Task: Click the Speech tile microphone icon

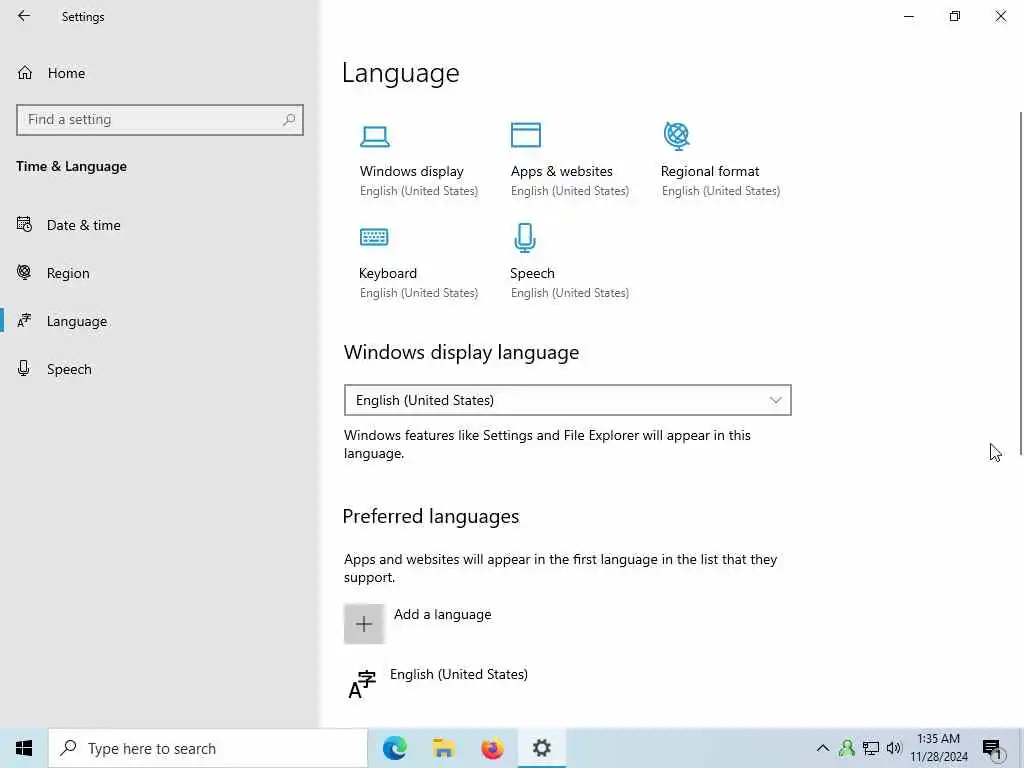Action: coord(525,238)
